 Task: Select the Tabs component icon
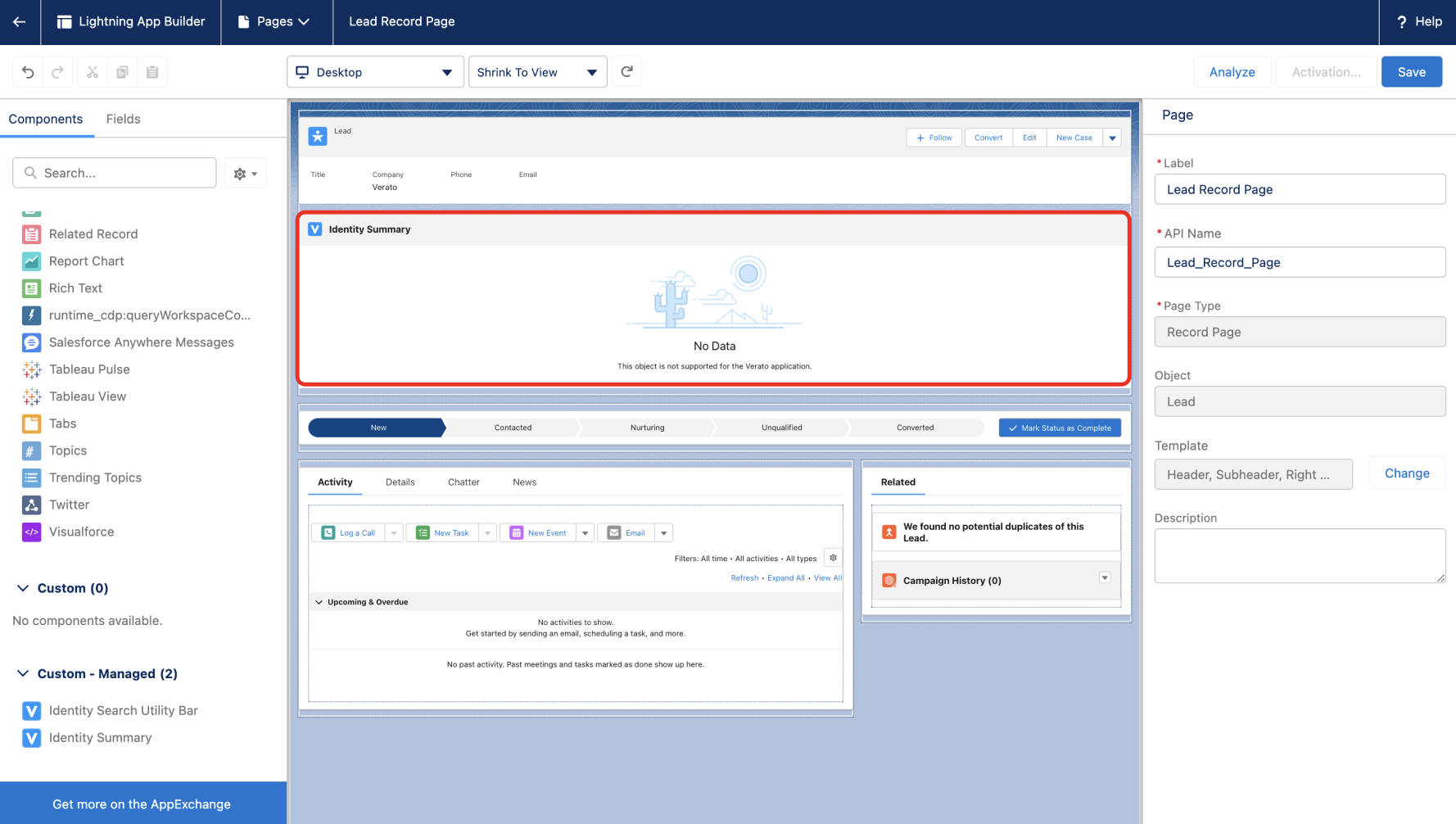click(x=31, y=423)
